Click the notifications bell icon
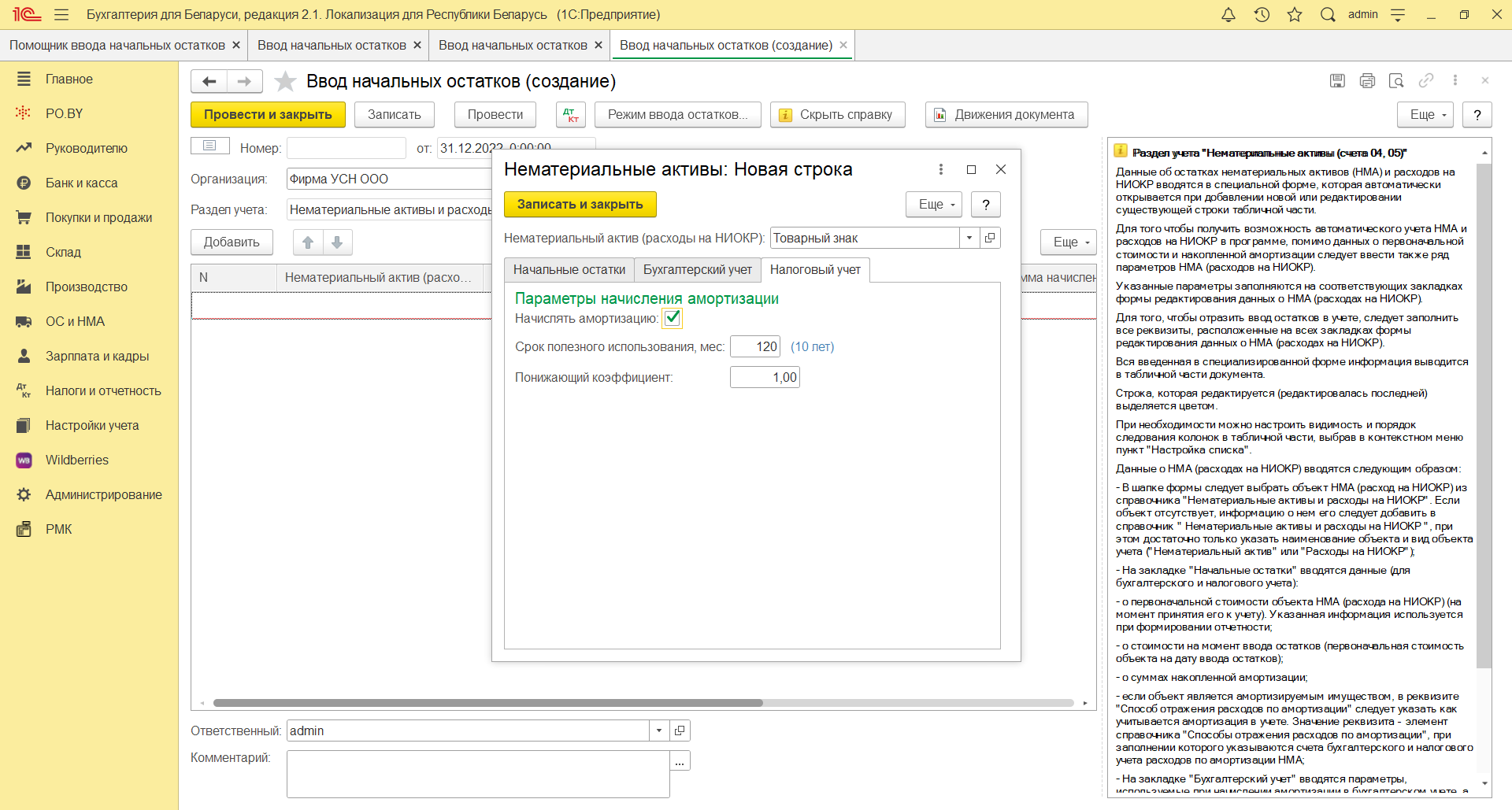Image resolution: width=1512 pixels, height=810 pixels. click(x=1228, y=15)
